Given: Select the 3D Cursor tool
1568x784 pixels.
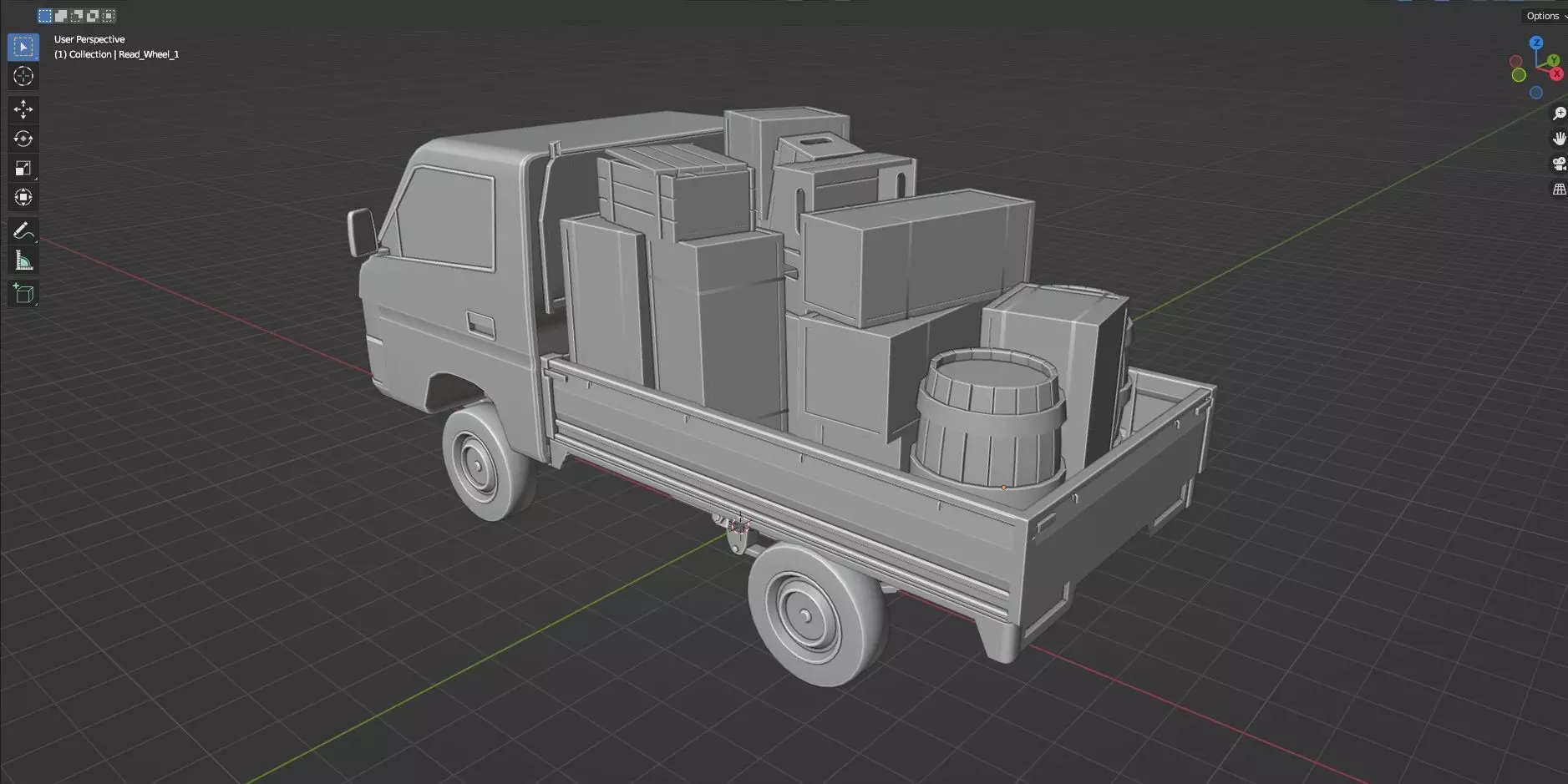Looking at the screenshot, I should click(23, 76).
